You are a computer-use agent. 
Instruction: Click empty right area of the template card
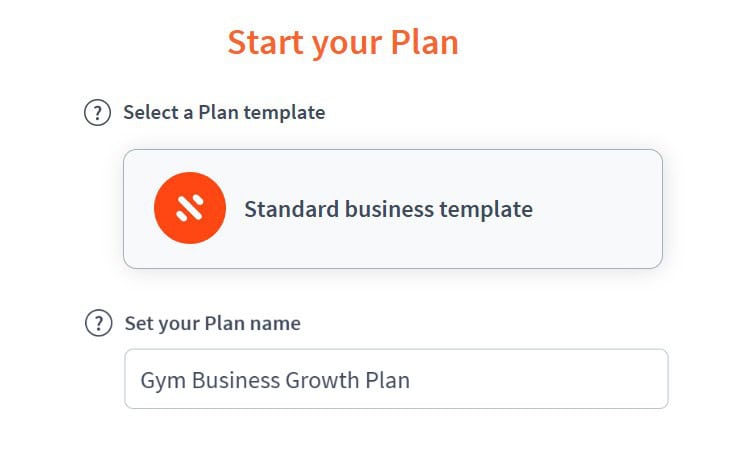click(x=598, y=209)
